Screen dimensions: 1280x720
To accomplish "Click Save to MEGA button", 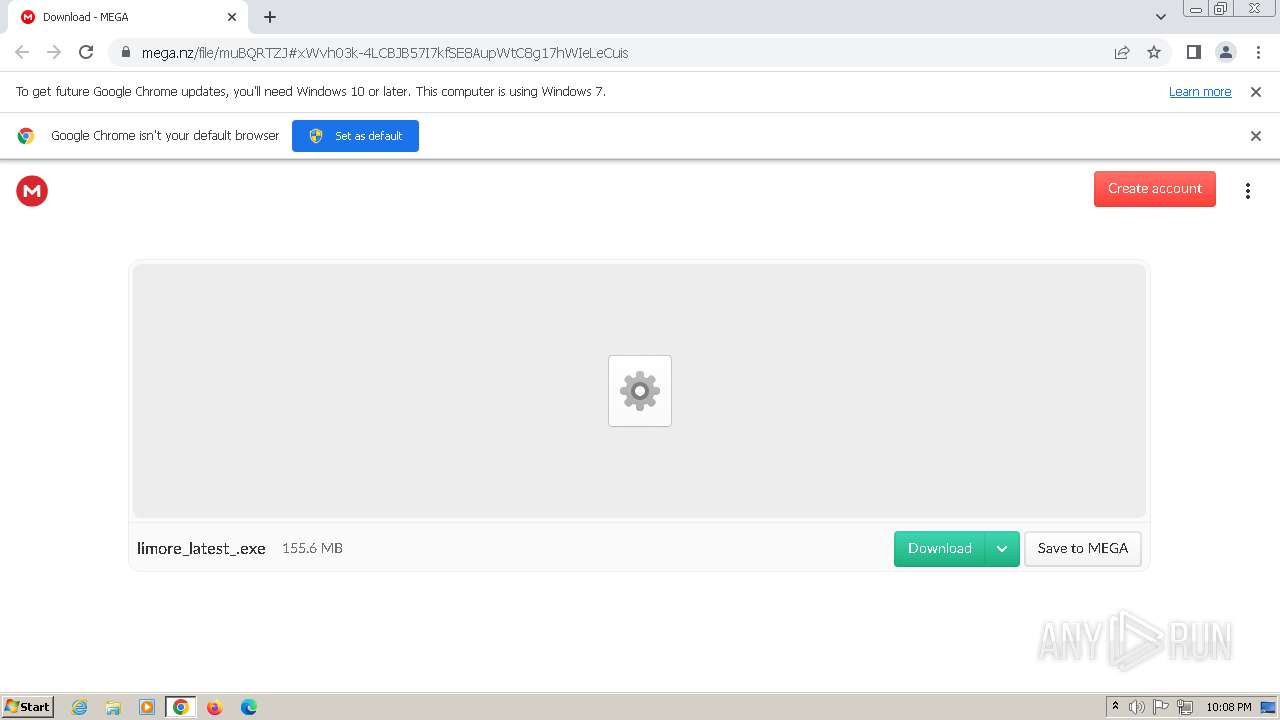I will pos(1083,549).
